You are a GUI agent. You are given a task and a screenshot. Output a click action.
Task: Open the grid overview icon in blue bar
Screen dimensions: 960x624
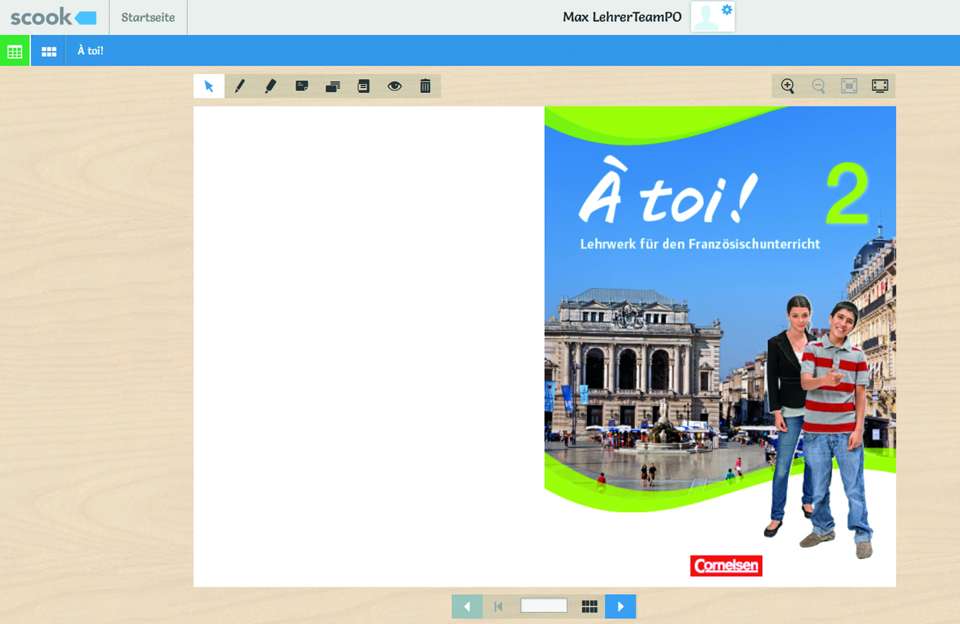coord(49,51)
